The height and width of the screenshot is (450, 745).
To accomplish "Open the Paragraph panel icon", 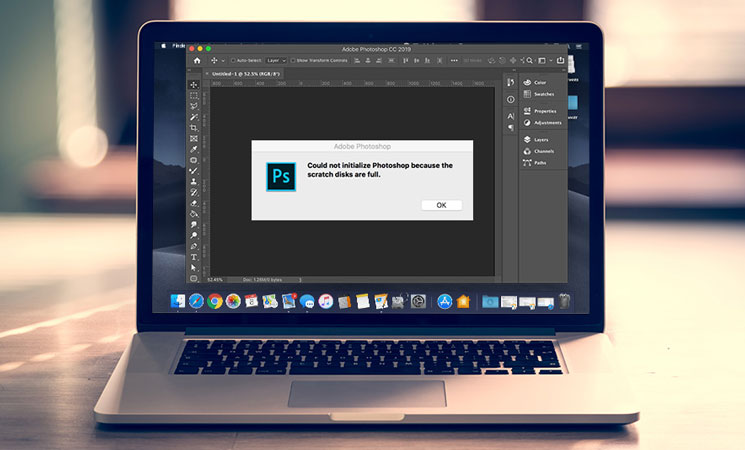I will (510, 127).
